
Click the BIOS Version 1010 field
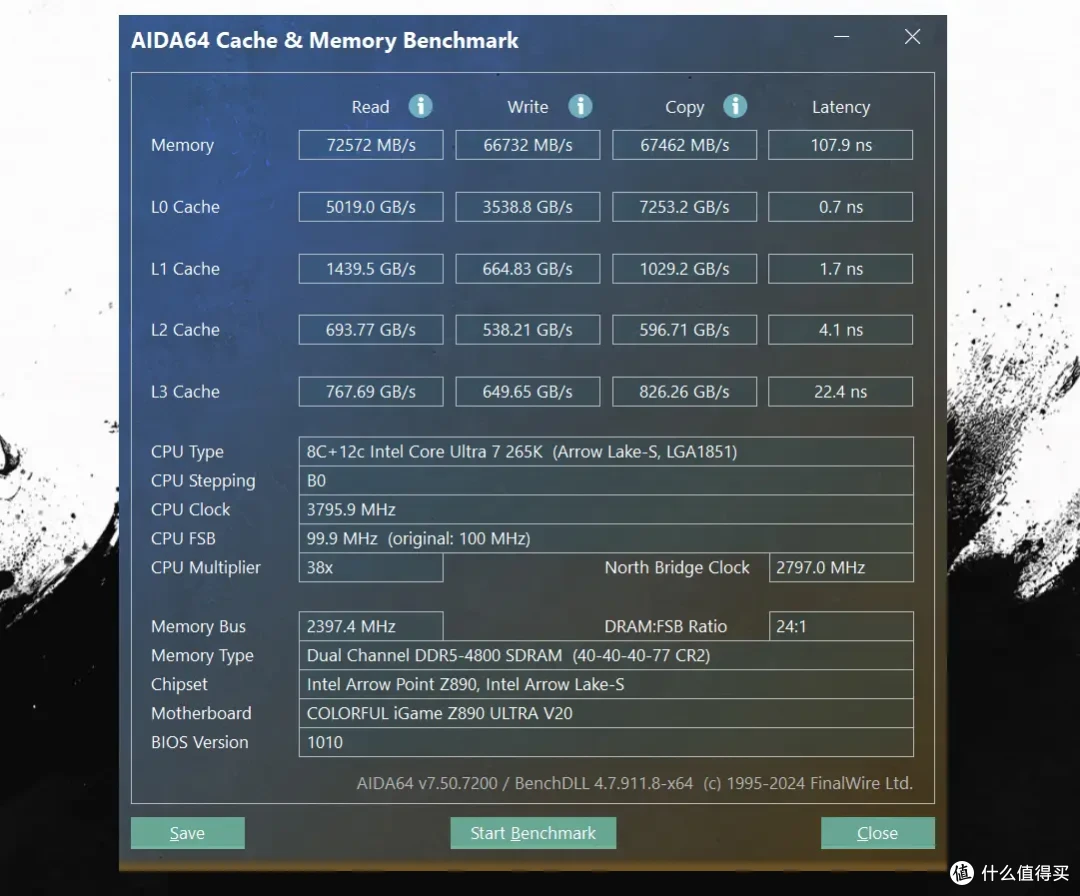point(606,742)
